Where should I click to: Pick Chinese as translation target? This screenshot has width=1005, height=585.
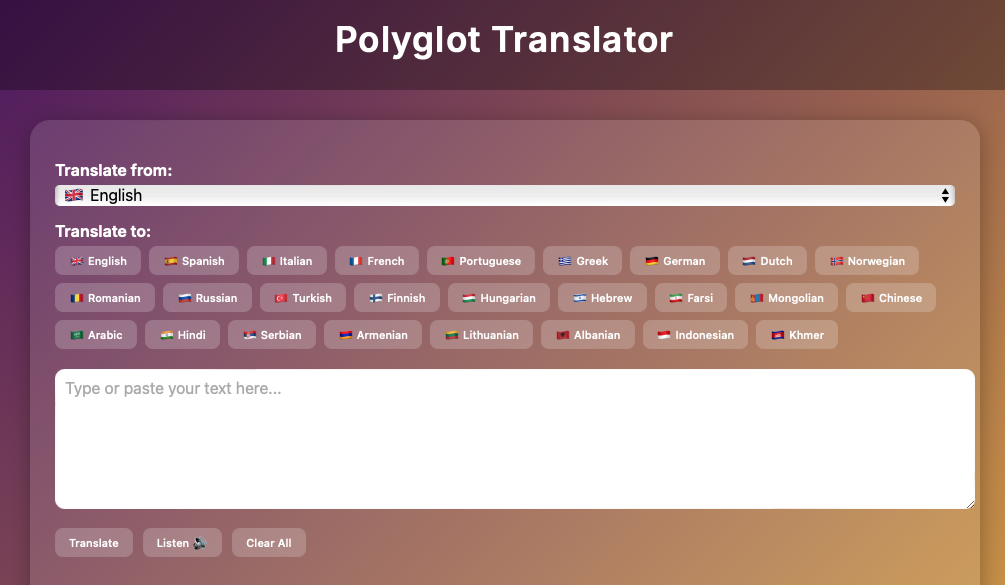pyautogui.click(x=890, y=298)
